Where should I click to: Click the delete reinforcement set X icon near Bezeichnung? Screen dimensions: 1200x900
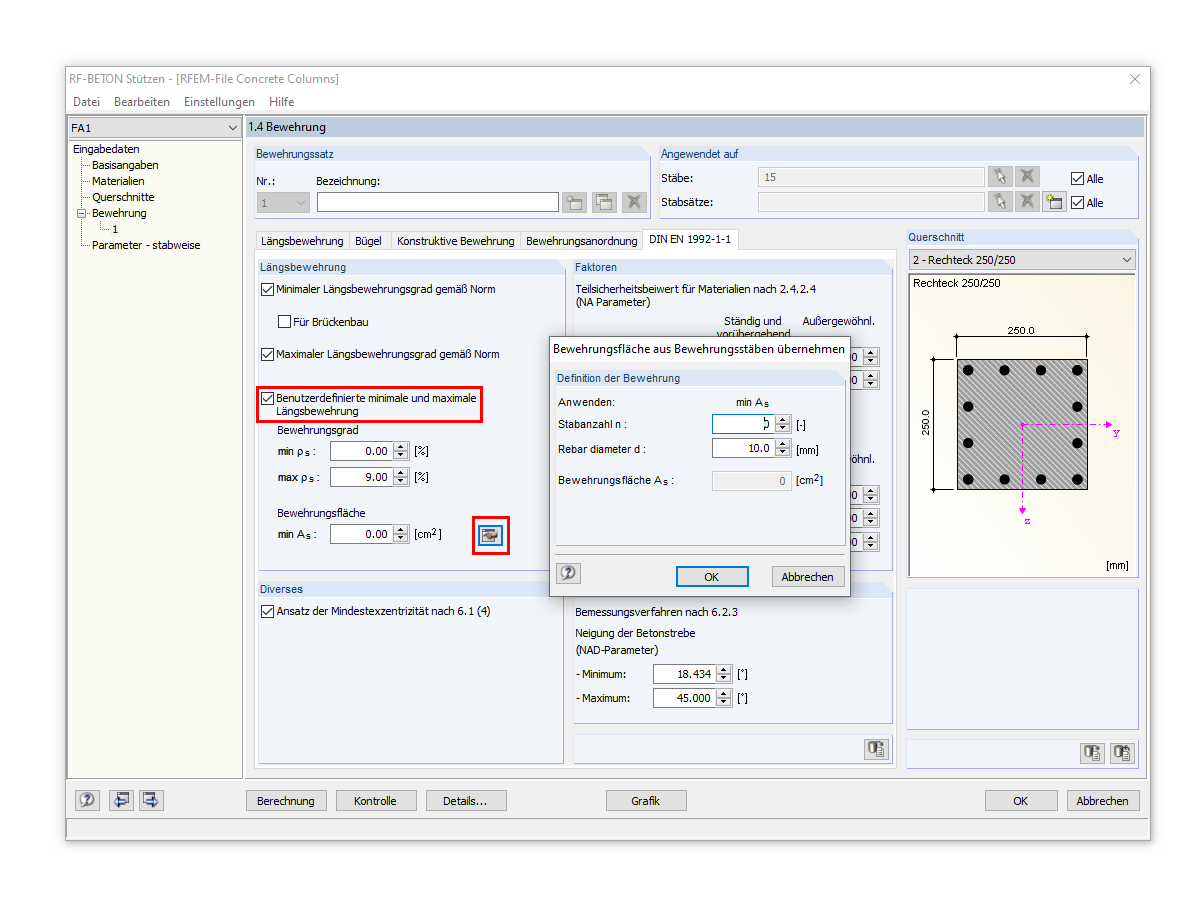pyautogui.click(x=634, y=202)
